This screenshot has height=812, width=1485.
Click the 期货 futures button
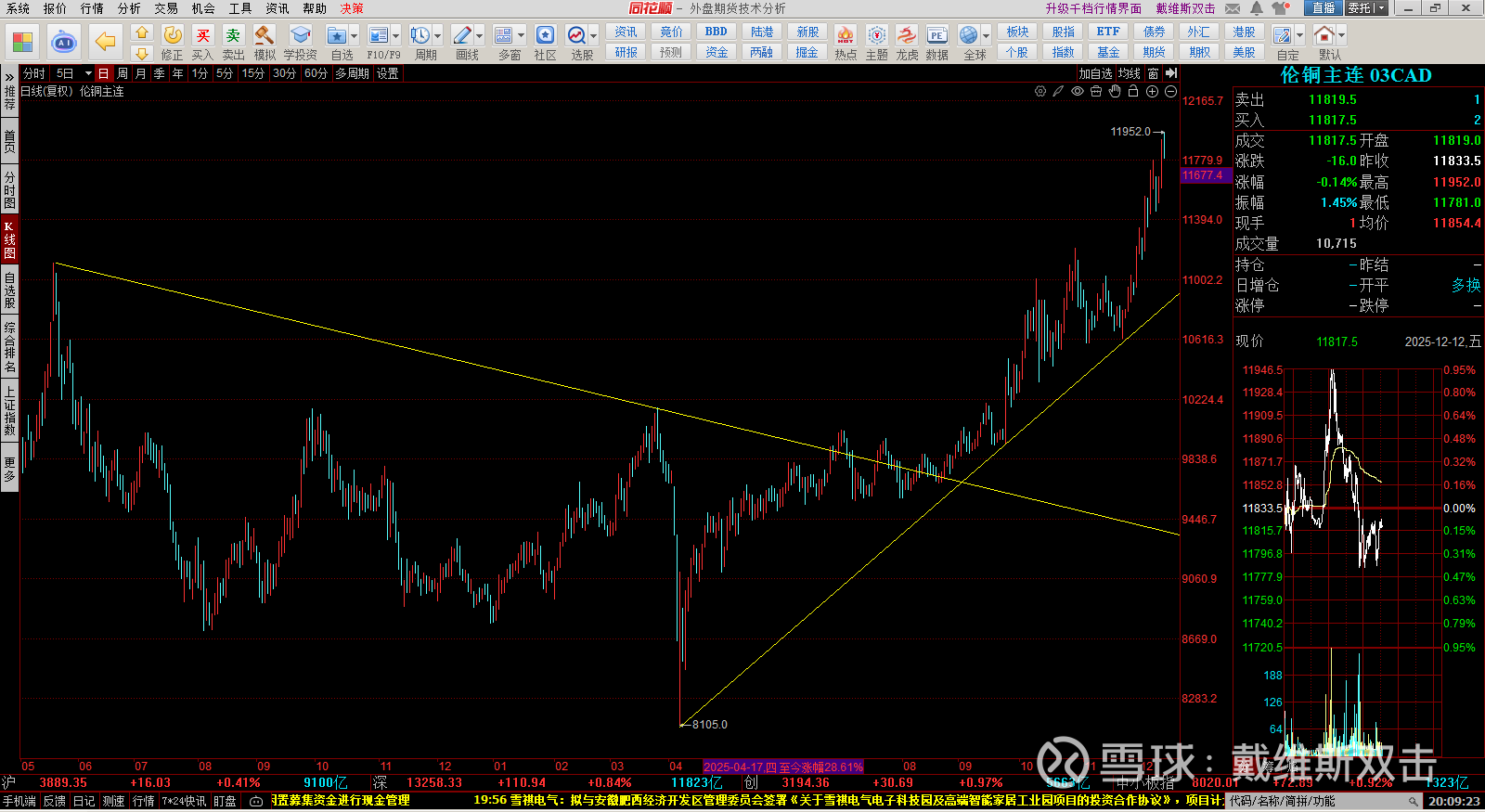[x=1154, y=52]
